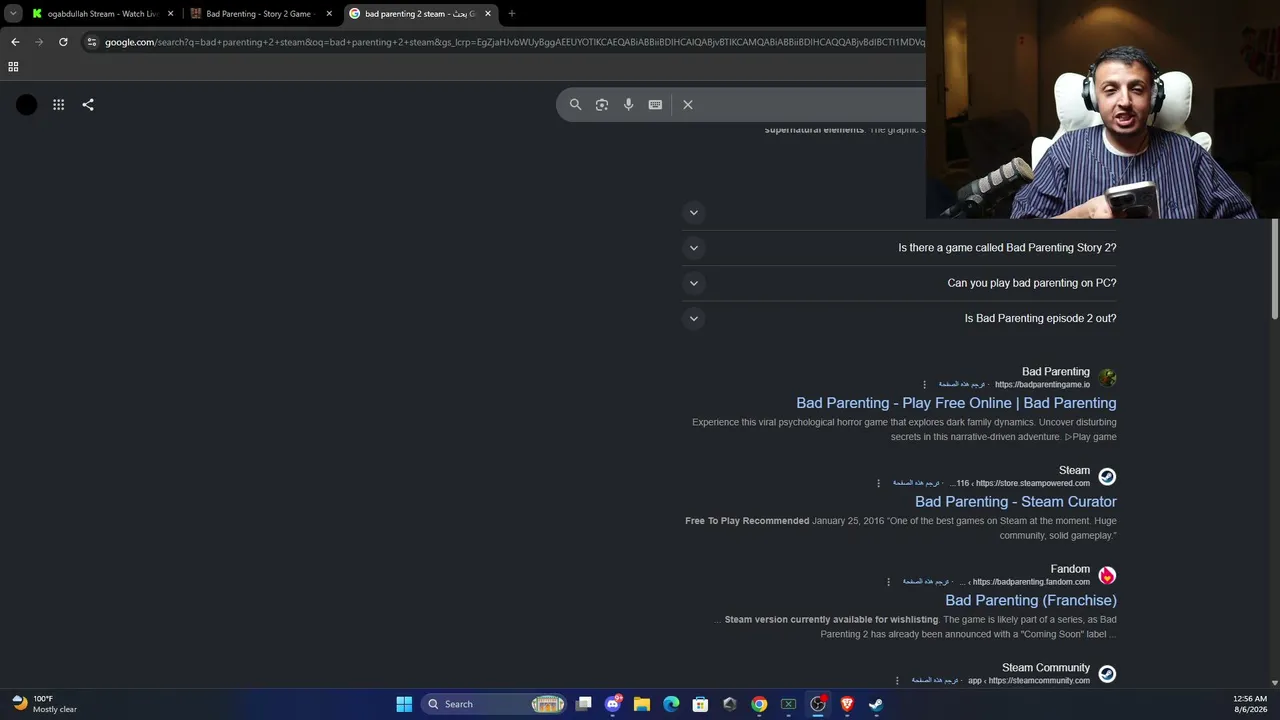View site information icon in address bar
This screenshot has width=1280, height=720.
[x=92, y=42]
